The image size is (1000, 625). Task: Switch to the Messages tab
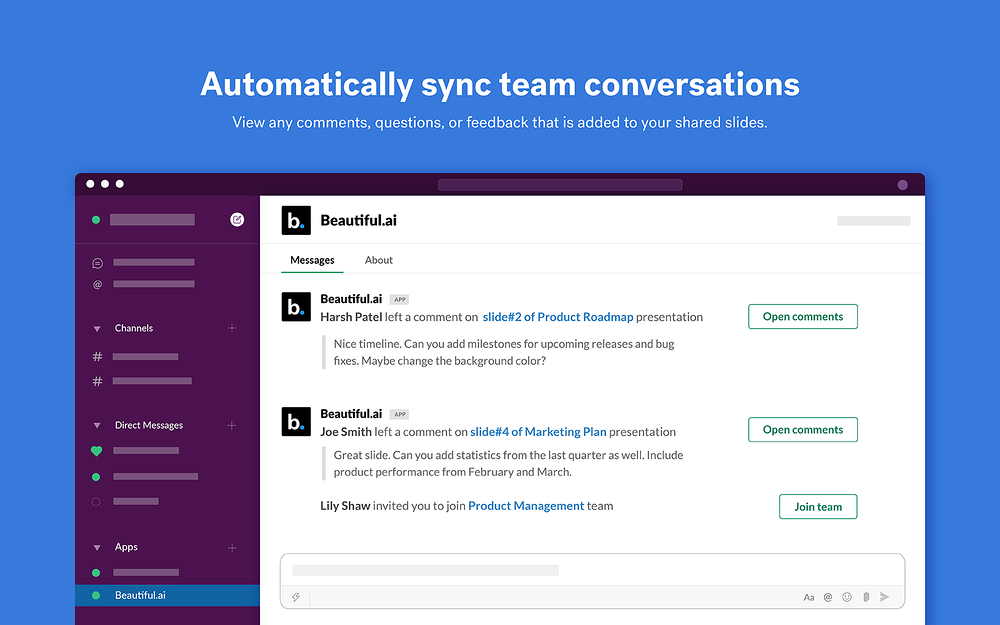click(312, 260)
